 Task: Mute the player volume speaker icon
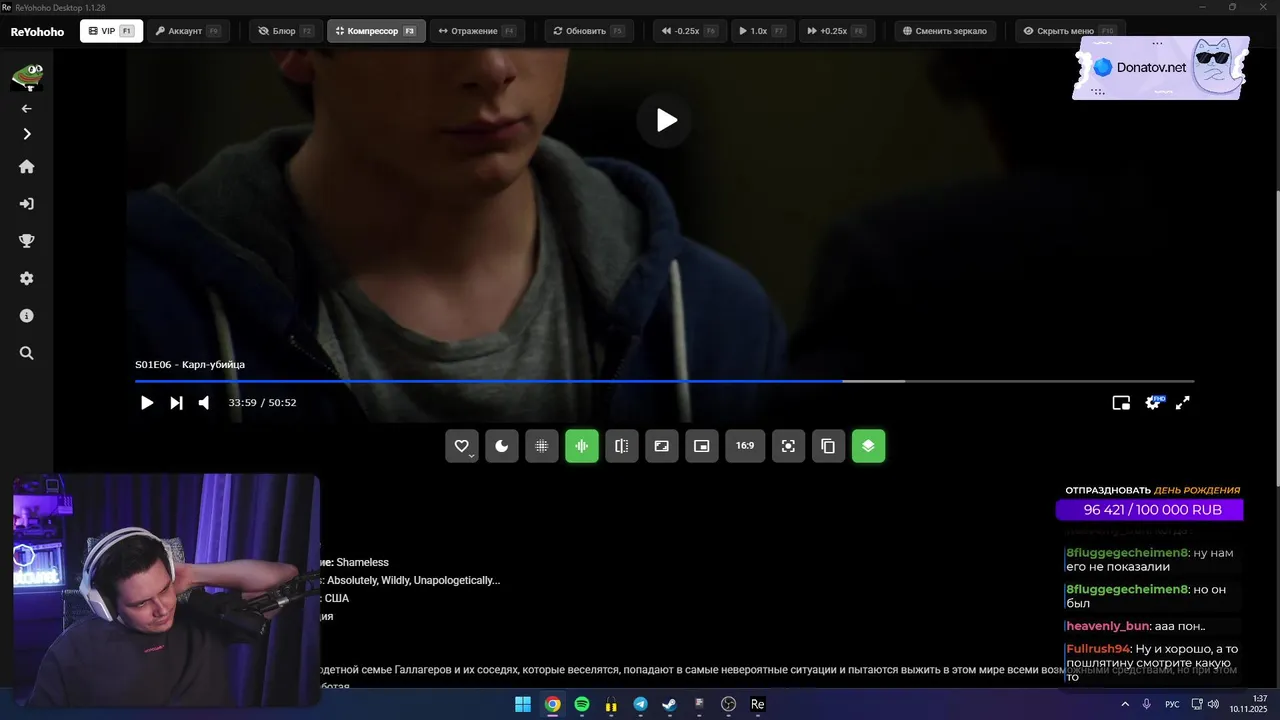[204, 403]
